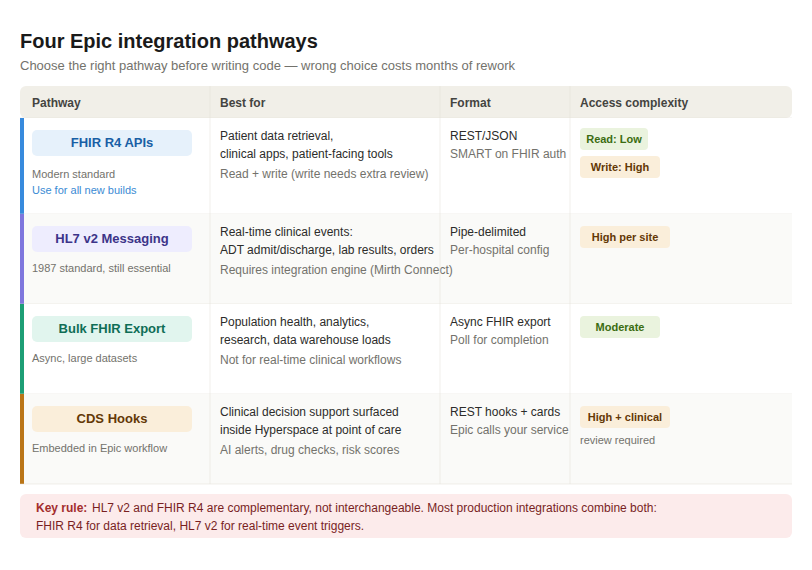The image size is (812, 570).
Task: Select the HL7 v2 Messaging badge
Action: click(112, 239)
